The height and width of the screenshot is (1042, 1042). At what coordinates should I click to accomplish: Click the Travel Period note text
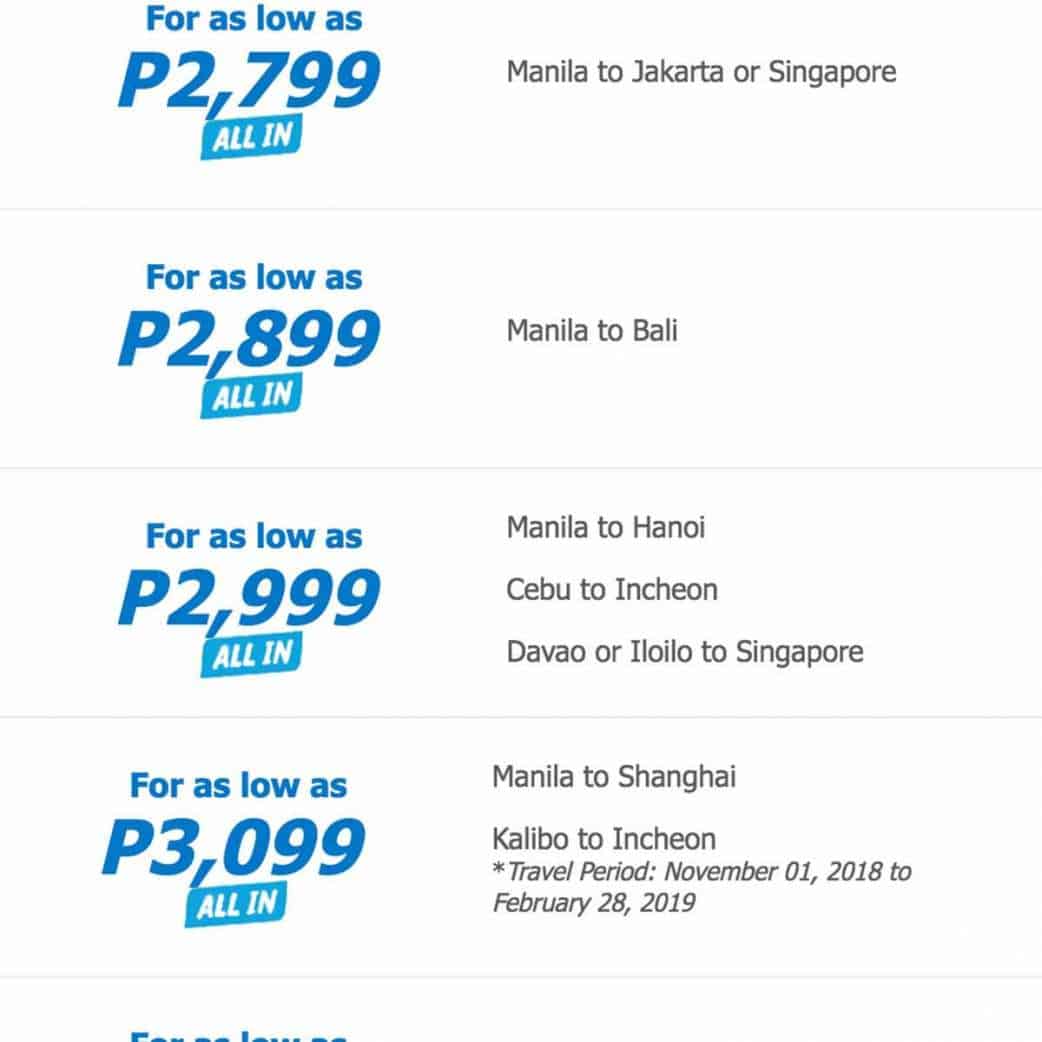tap(701, 887)
